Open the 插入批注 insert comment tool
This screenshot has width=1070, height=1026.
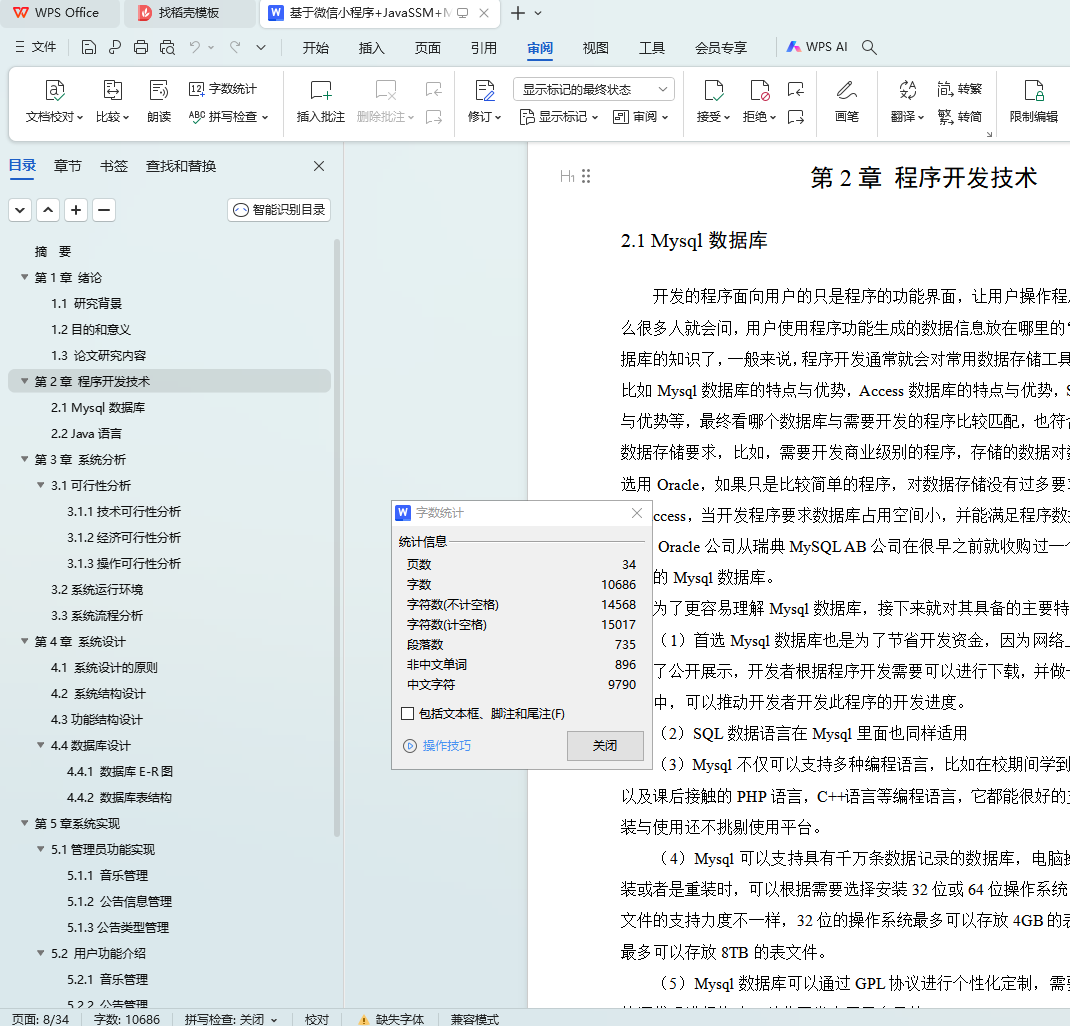[320, 101]
